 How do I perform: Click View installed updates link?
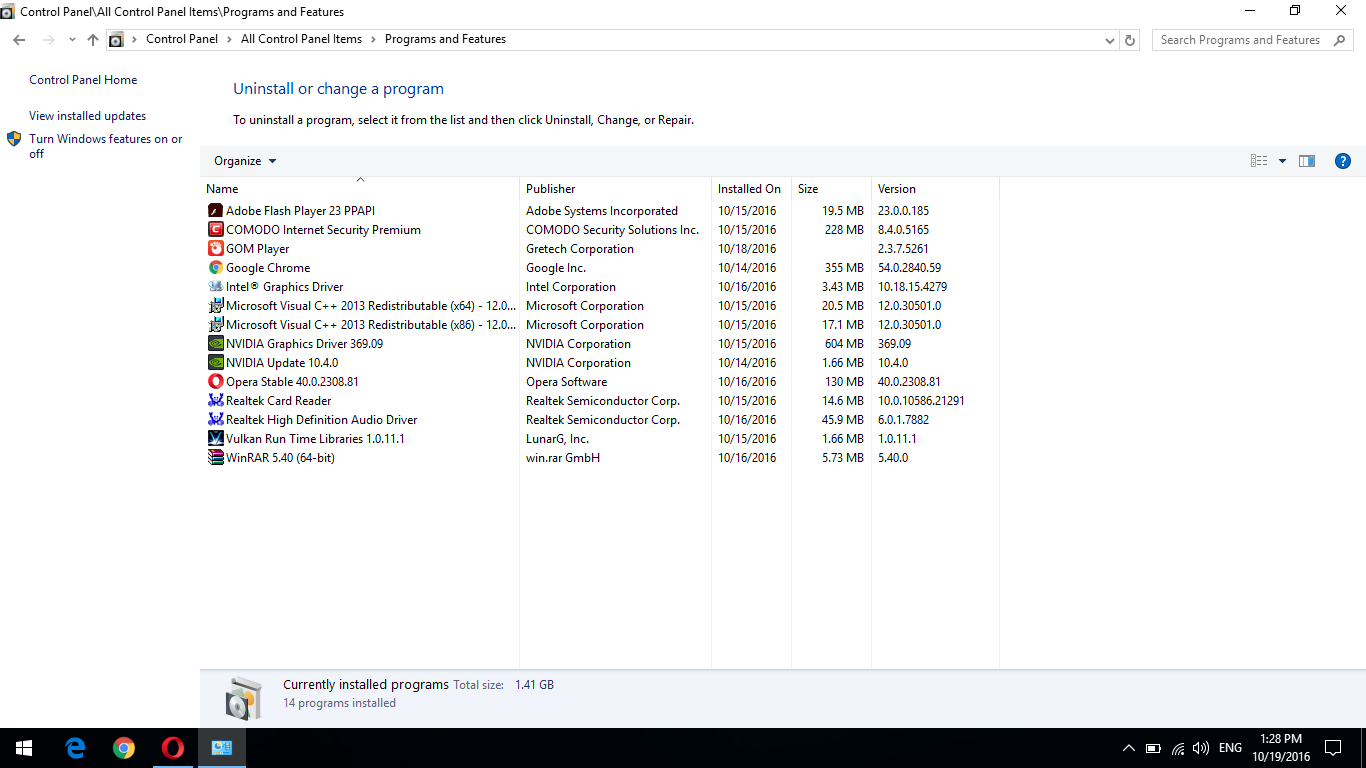click(87, 116)
